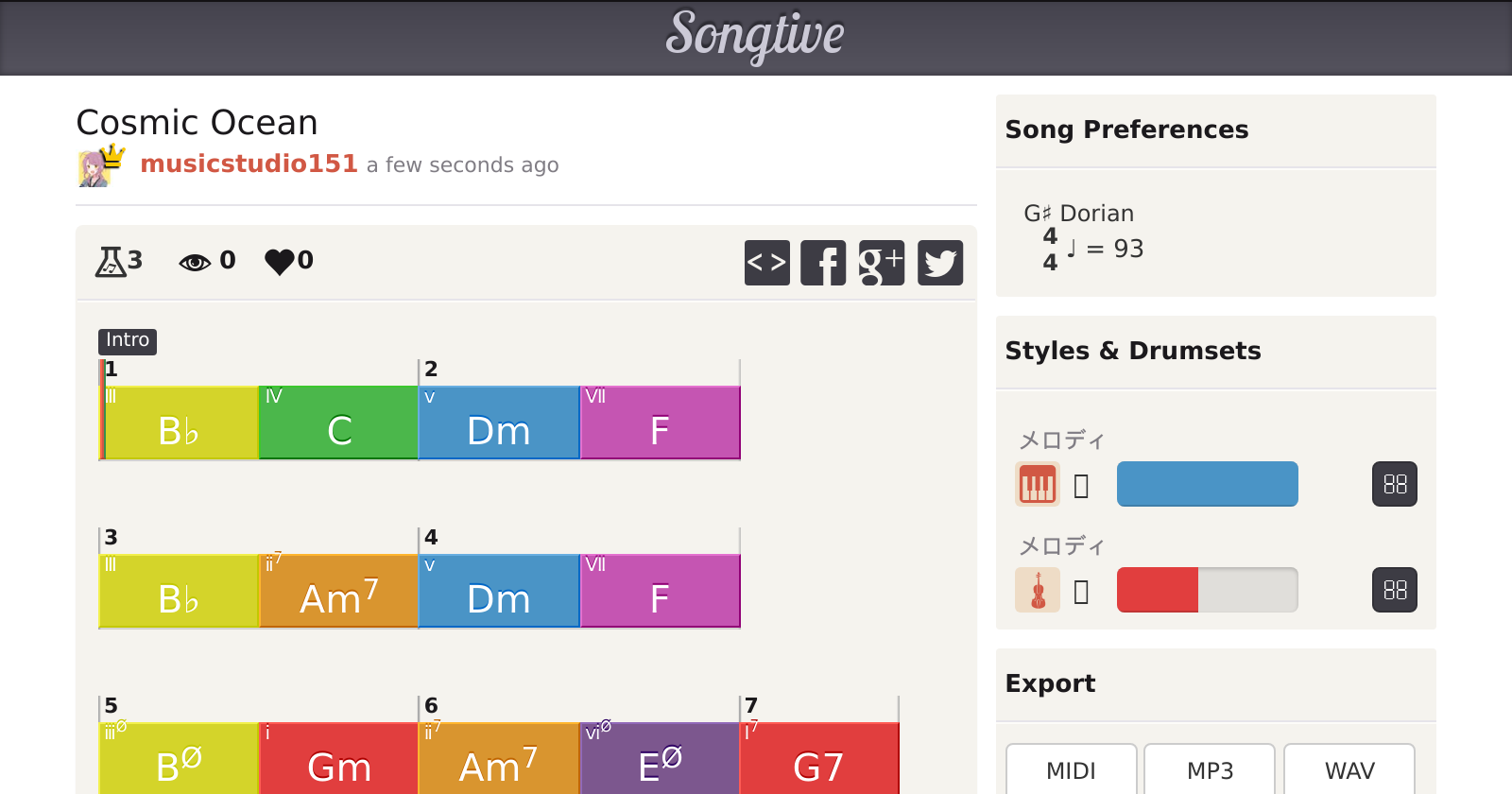Select the piano instrument icon
1512x794 pixels.
1037,484
